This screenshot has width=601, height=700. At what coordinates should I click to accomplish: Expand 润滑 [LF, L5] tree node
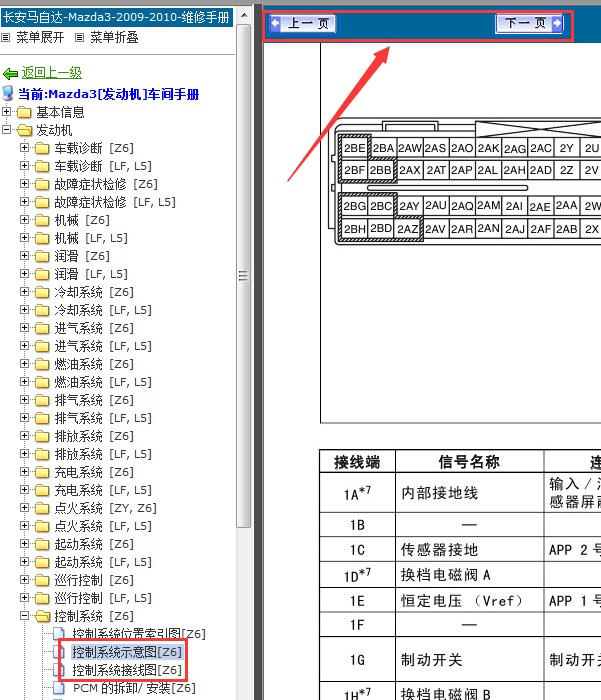(x=25, y=274)
